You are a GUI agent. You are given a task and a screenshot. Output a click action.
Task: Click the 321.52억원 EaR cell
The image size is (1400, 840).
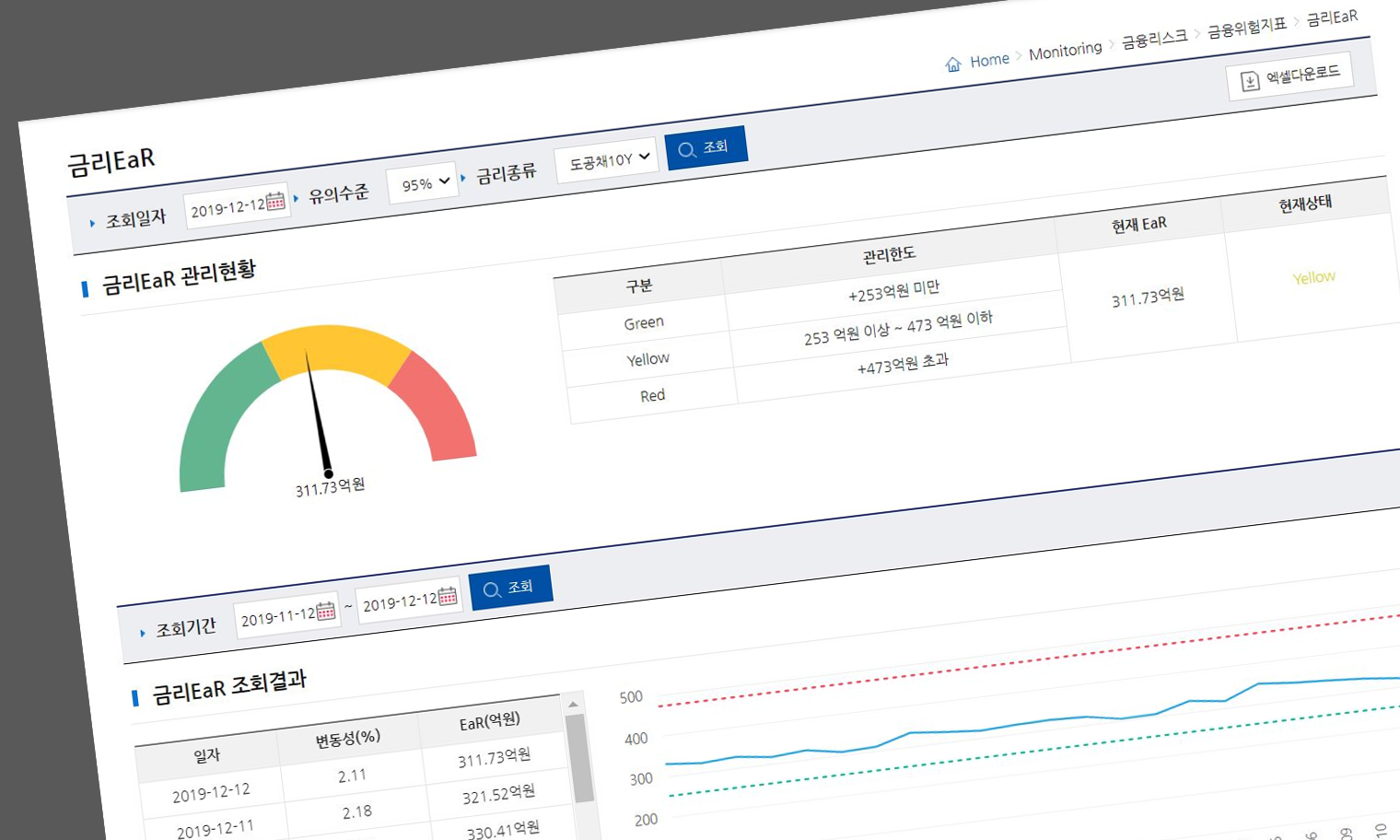(x=499, y=795)
